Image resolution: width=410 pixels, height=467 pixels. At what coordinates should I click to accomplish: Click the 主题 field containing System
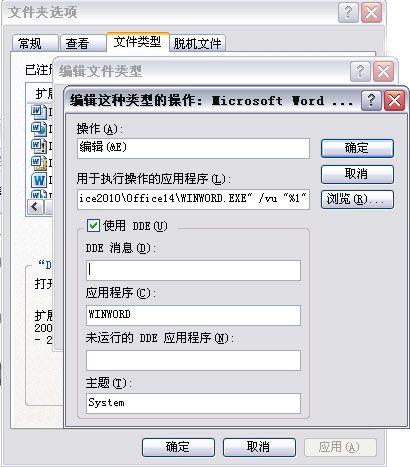pyautogui.click(x=193, y=403)
